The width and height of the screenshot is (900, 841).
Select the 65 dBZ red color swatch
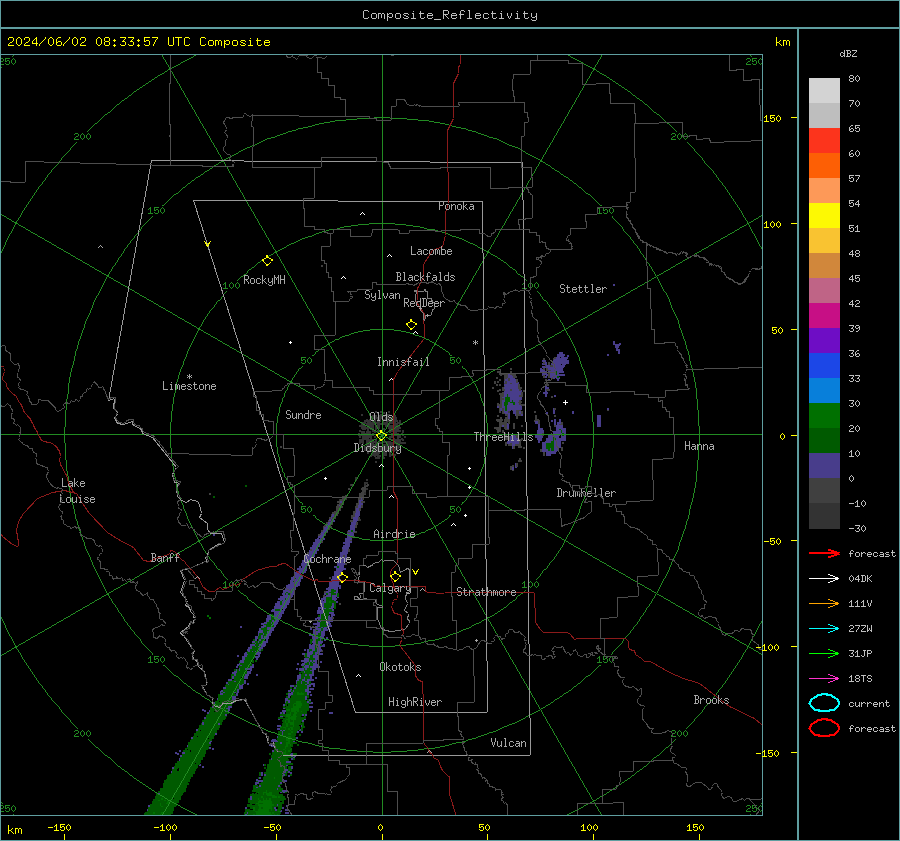click(x=824, y=140)
